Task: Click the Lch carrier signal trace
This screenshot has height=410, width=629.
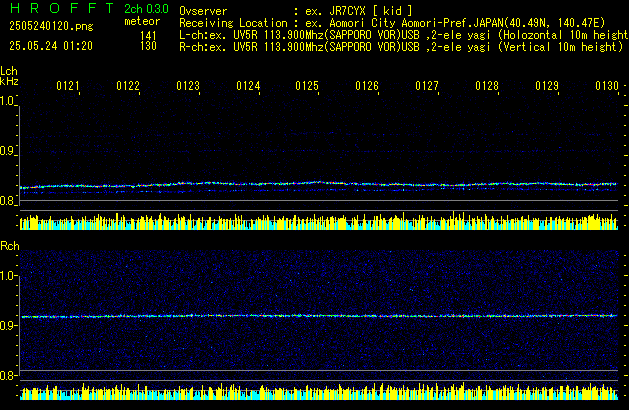Action: pos(319,185)
